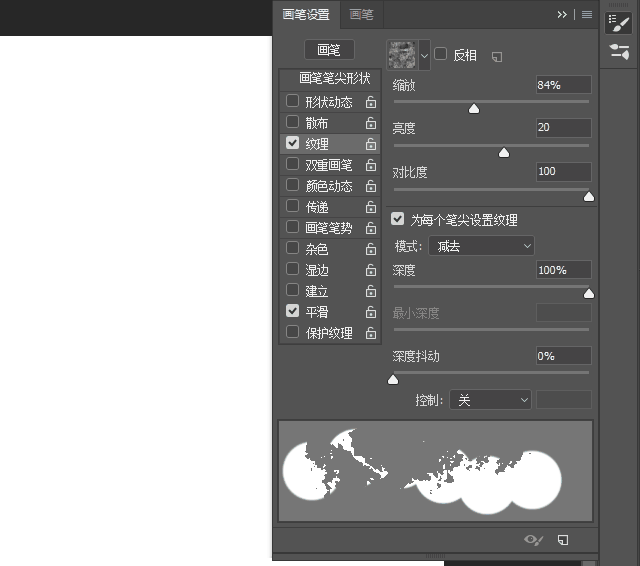The height and width of the screenshot is (566, 640).
Task: Click the 深度抖动 slider handle
Action: [393, 380]
